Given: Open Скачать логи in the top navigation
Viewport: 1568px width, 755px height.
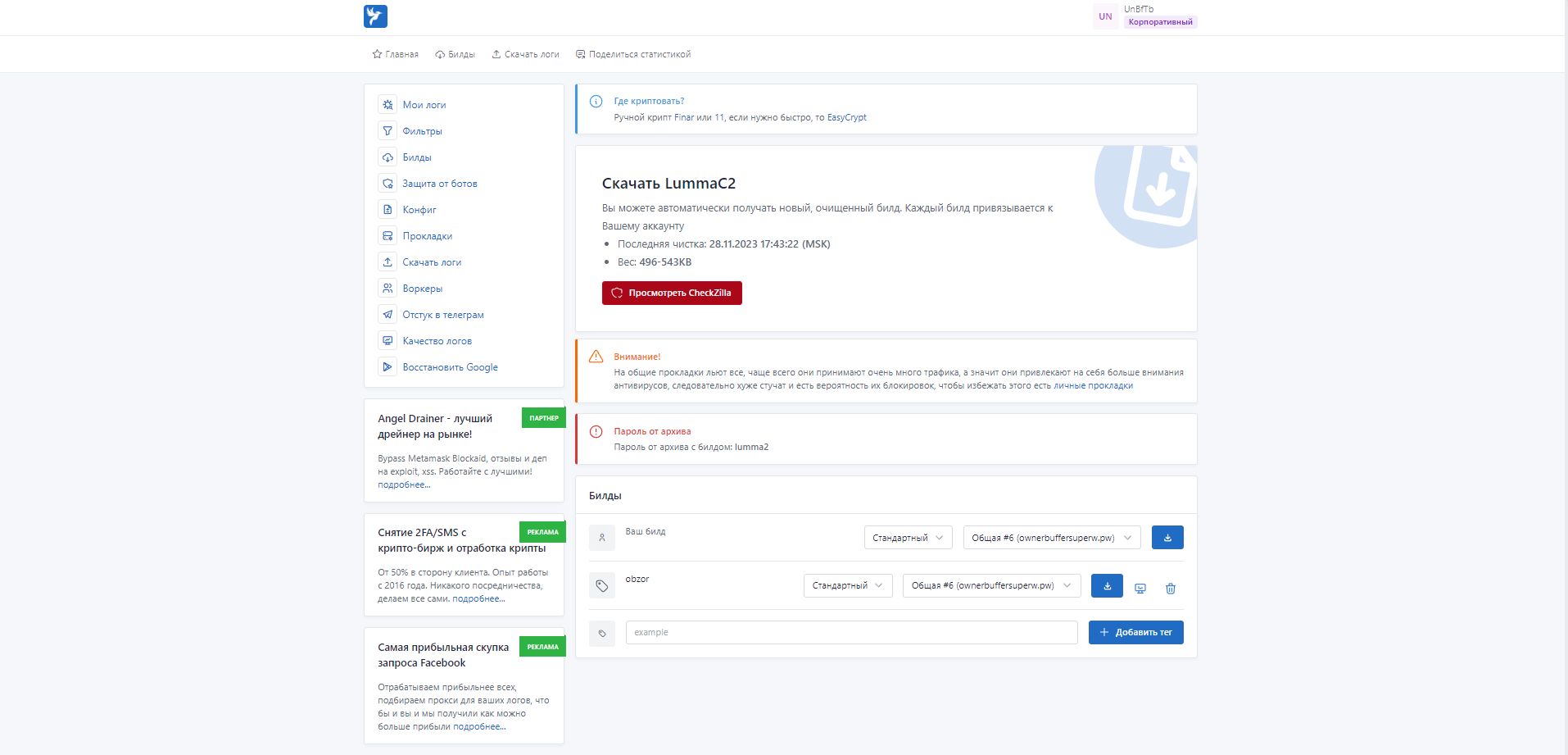Looking at the screenshot, I should [525, 54].
